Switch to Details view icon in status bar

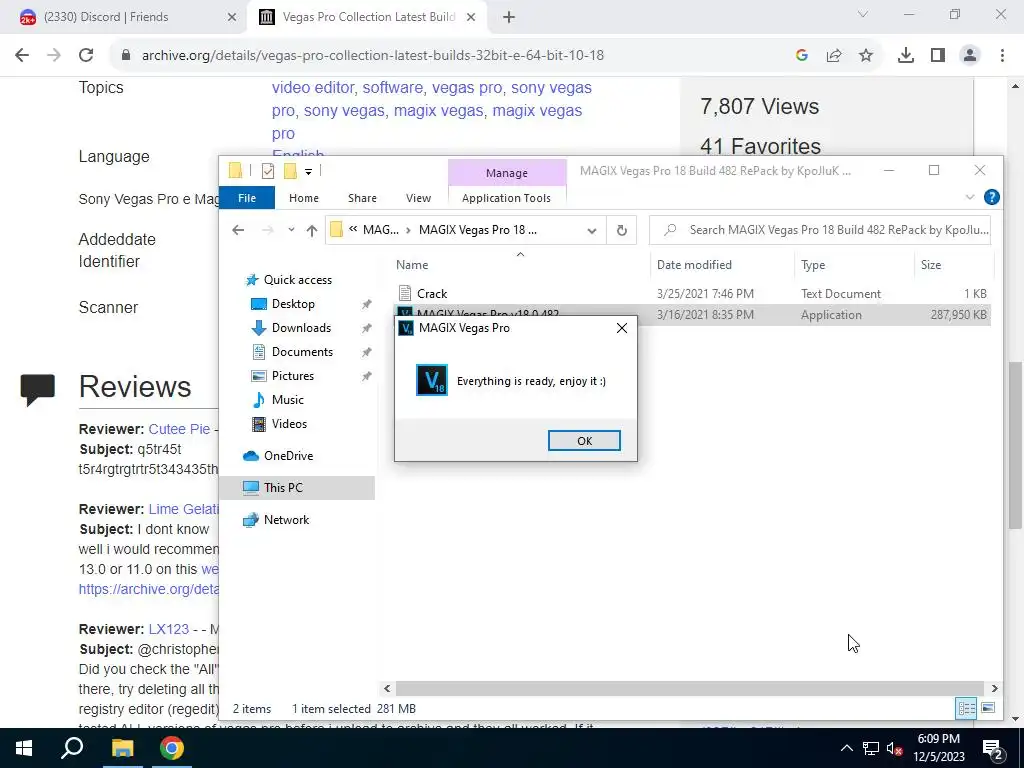click(x=966, y=709)
